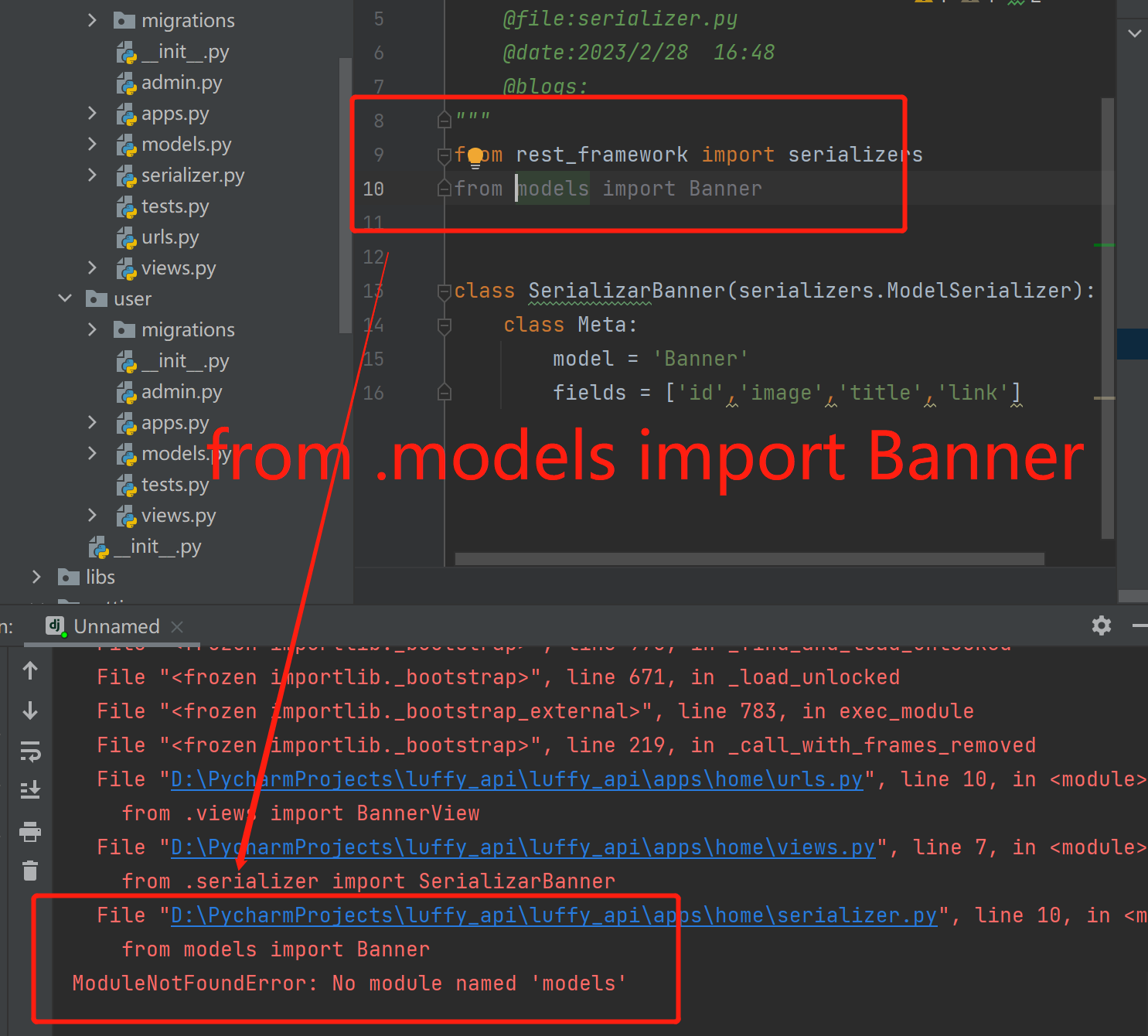Select admin.py inside the user folder
Screen dimensions: 1148x1036
[x=181, y=392]
